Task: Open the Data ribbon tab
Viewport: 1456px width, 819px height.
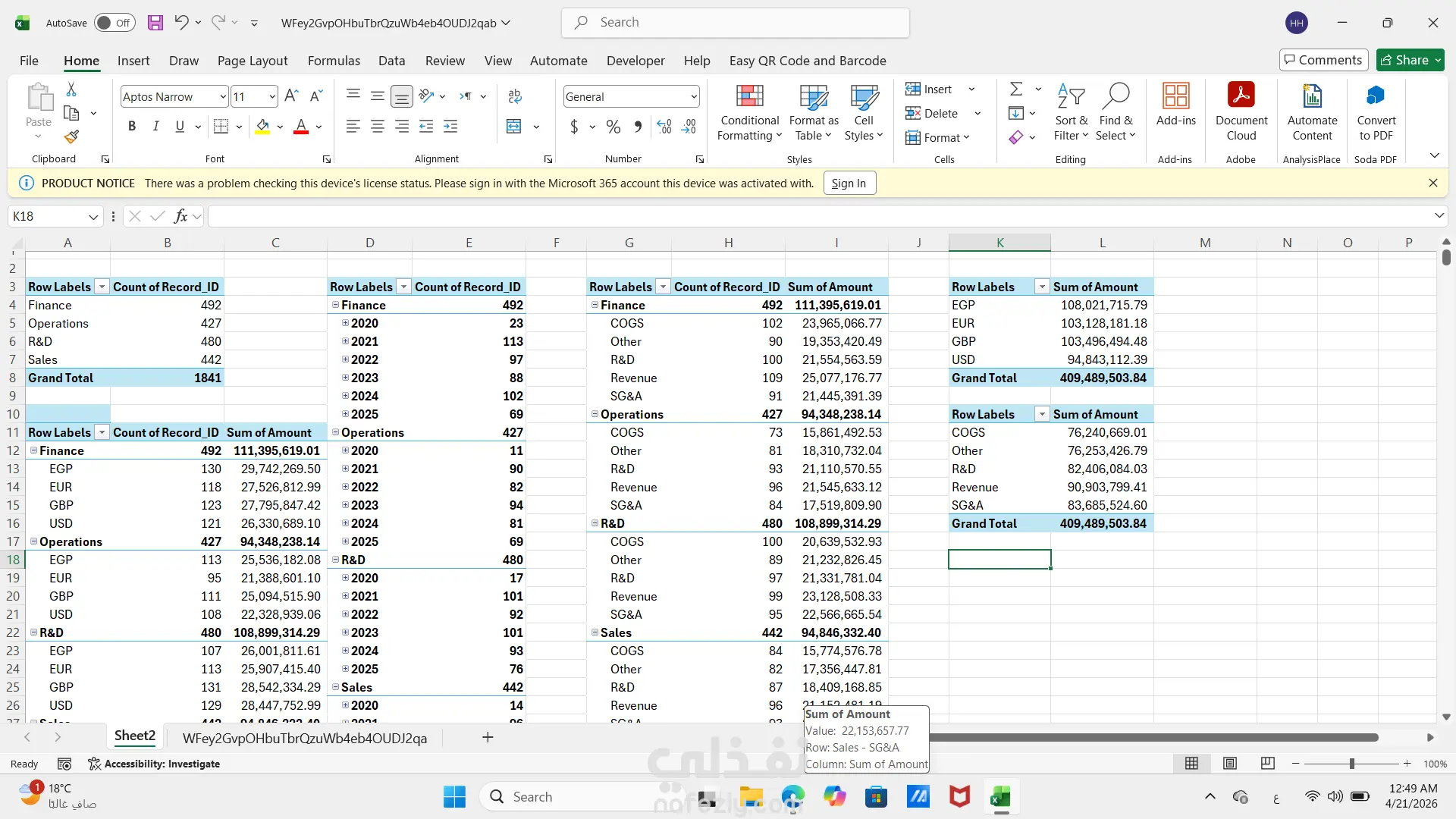Action: pyautogui.click(x=391, y=61)
